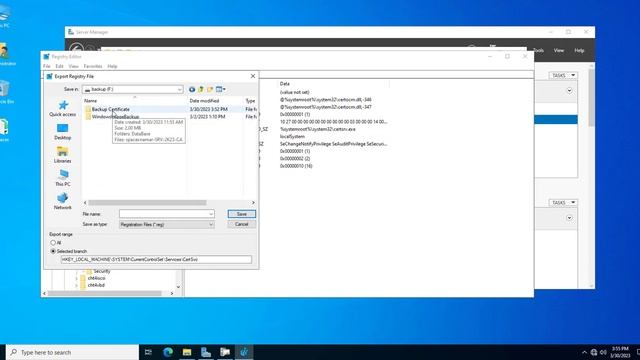Open the taskbar clock and date
The image size is (640, 360).
620,352
